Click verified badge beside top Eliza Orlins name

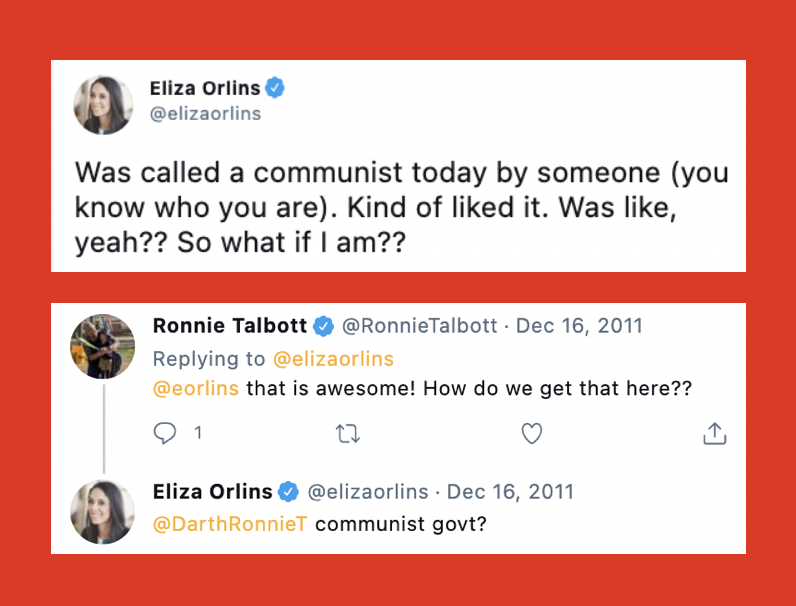tap(275, 88)
